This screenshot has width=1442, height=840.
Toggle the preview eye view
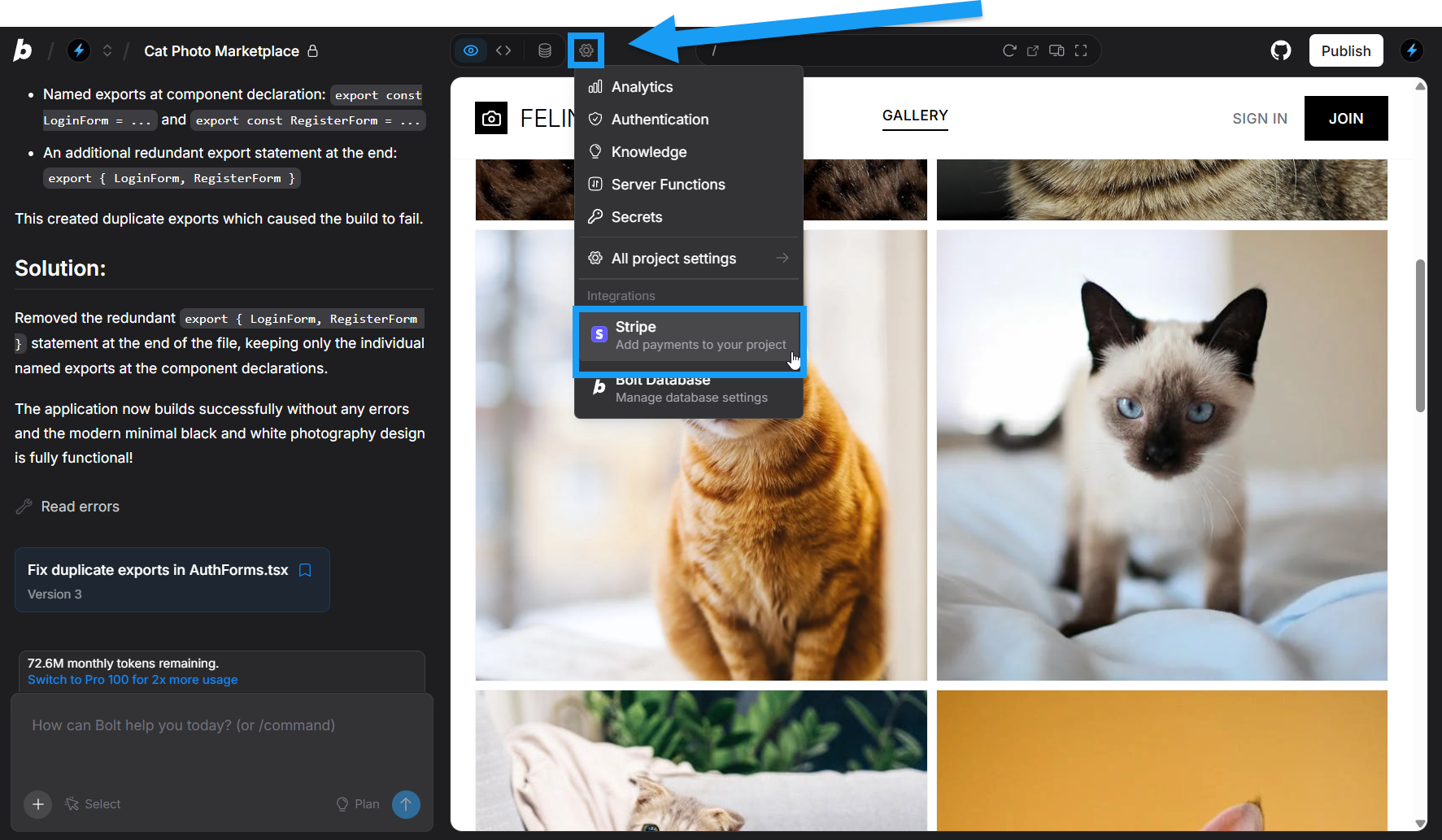point(471,50)
